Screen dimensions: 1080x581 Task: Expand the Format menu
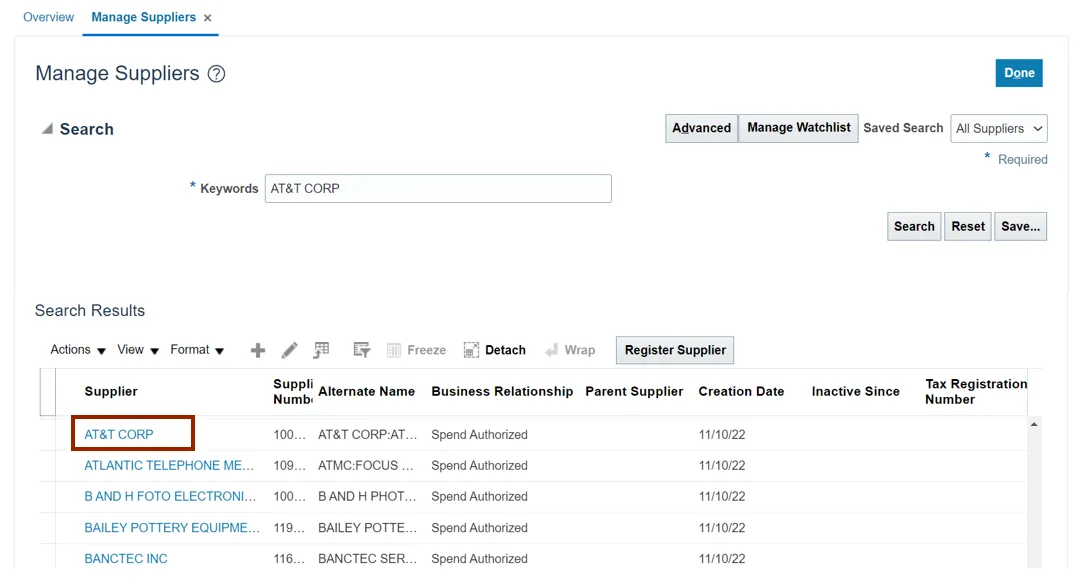(197, 350)
